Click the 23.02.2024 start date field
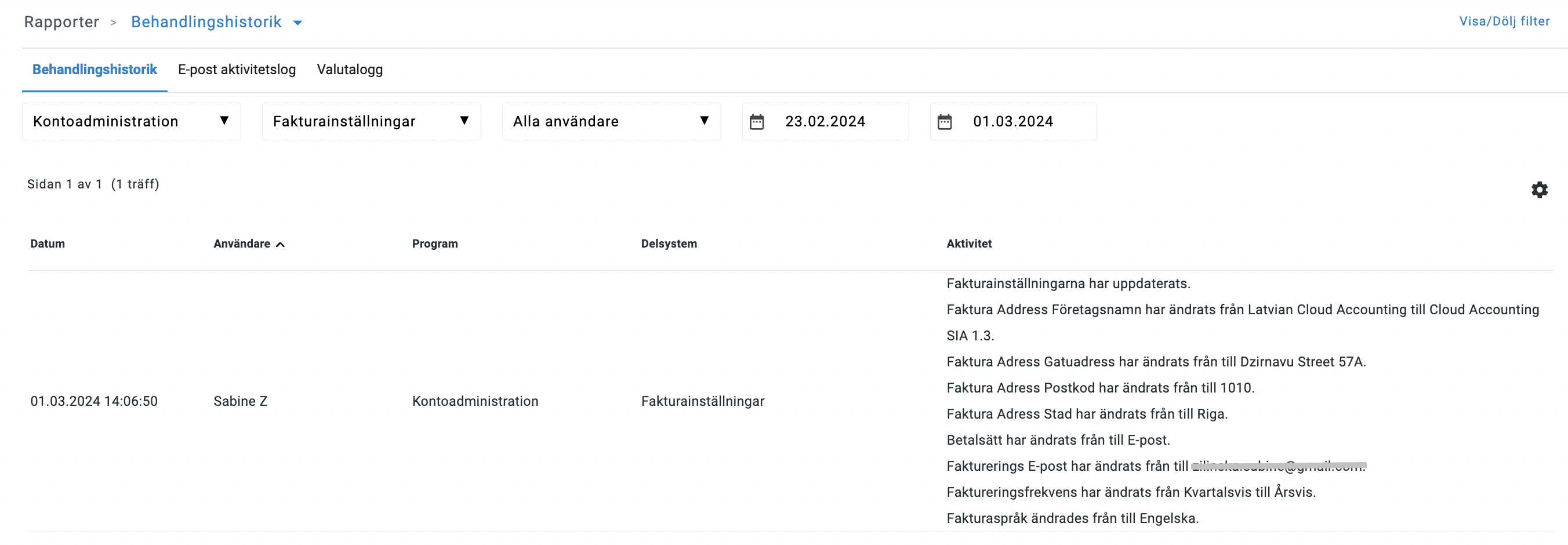 pyautogui.click(x=825, y=122)
